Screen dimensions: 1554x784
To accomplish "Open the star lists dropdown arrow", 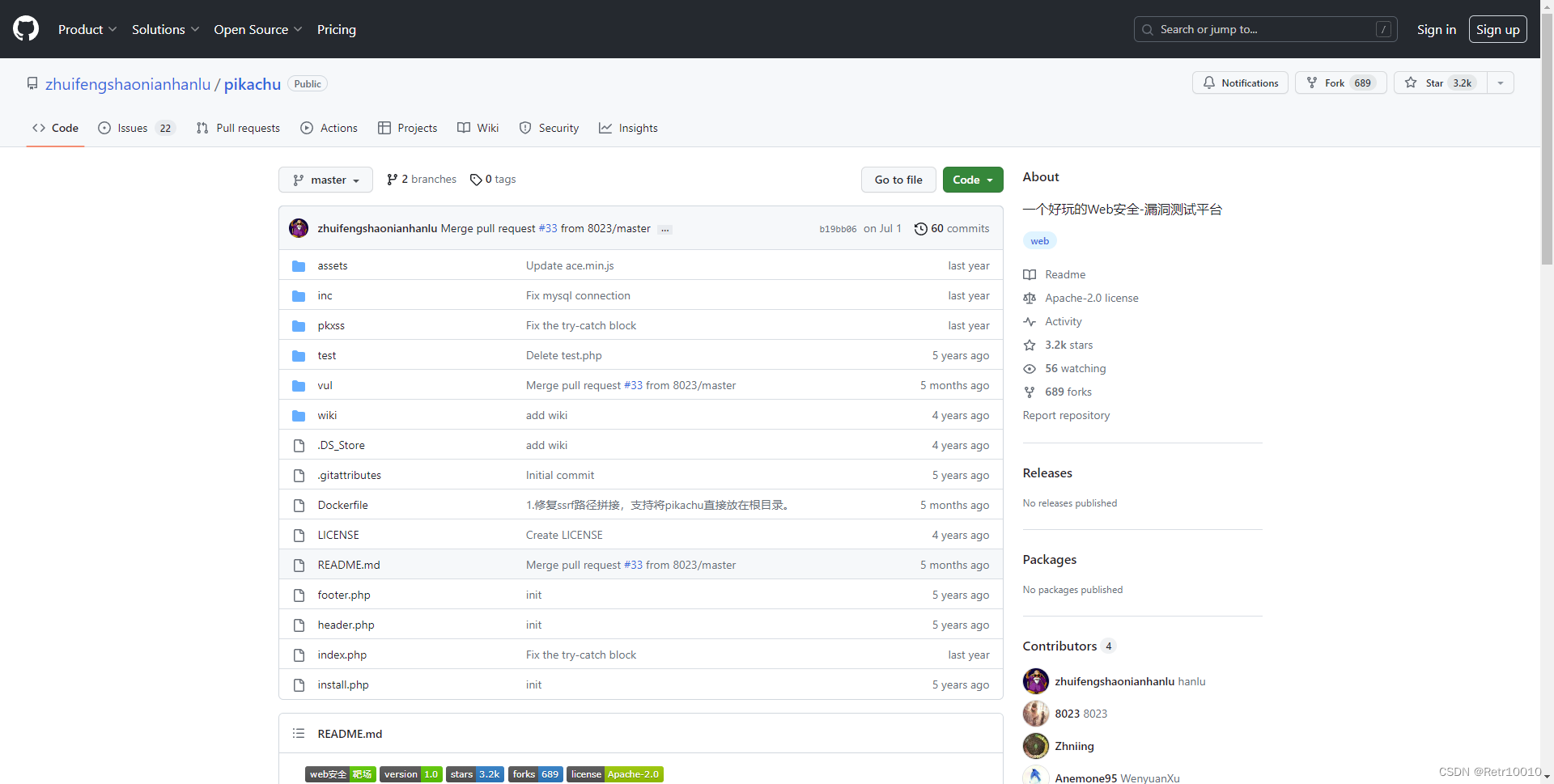I will (1501, 83).
